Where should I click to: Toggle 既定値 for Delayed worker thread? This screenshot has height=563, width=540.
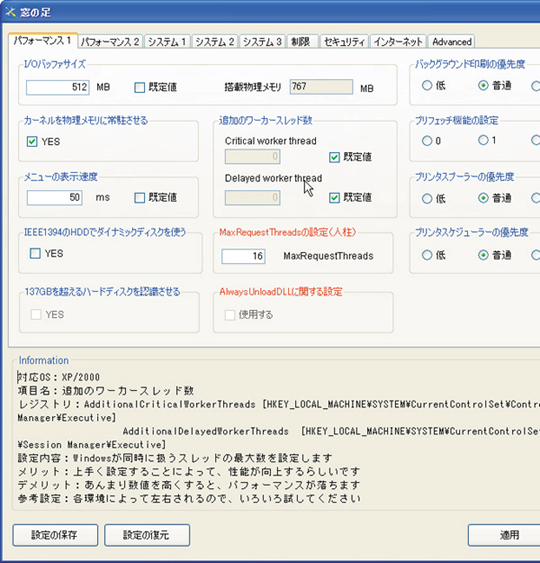click(x=334, y=198)
